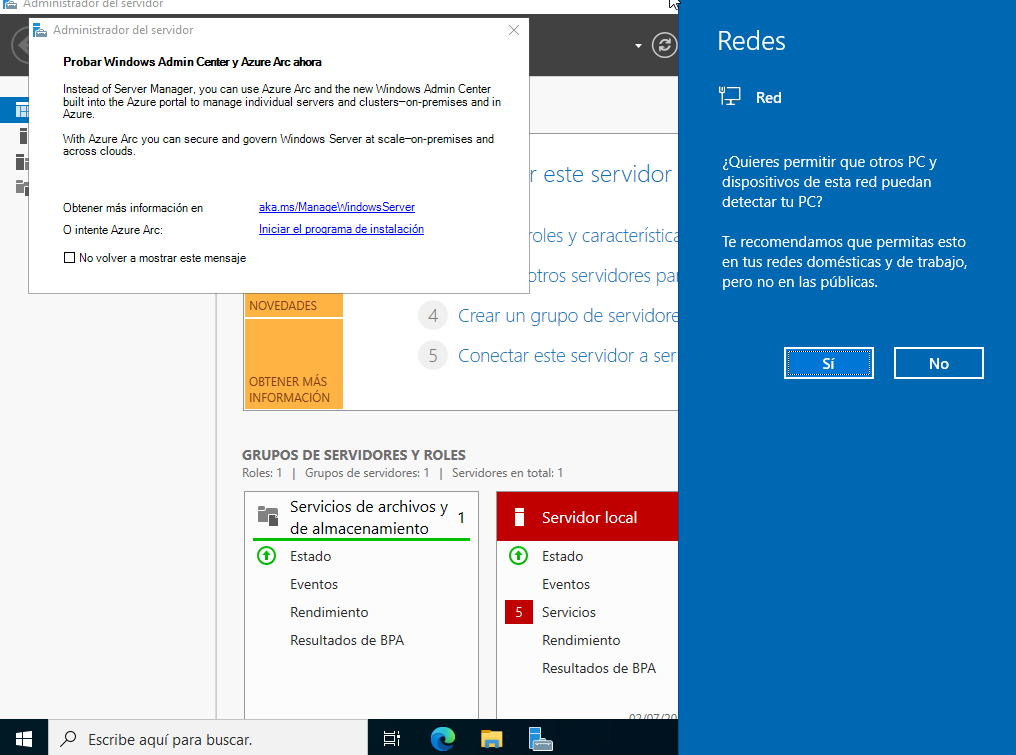1016x755 pixels.
Task: Select File and Storage Services sidebar icon
Action: pos(22,187)
